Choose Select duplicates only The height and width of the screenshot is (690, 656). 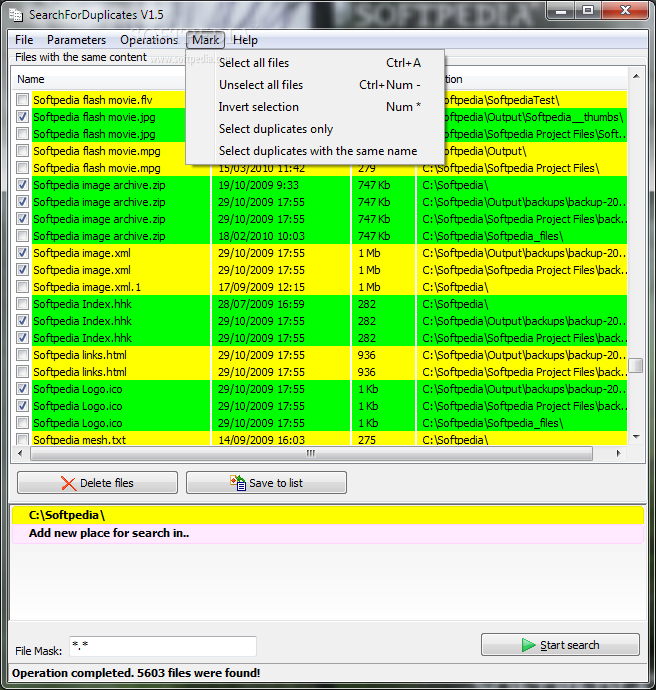tap(315, 129)
